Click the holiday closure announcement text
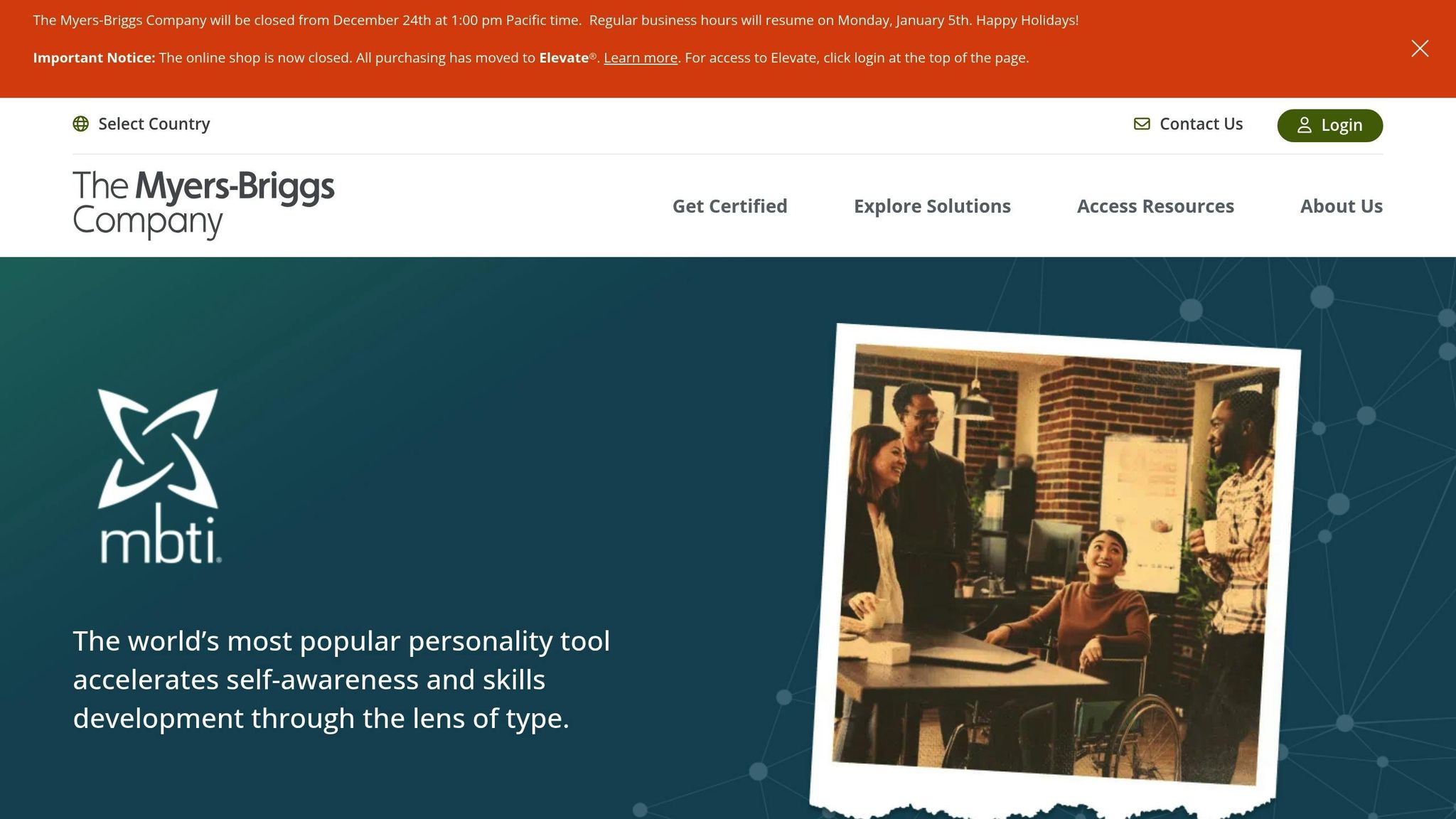 coord(555,20)
